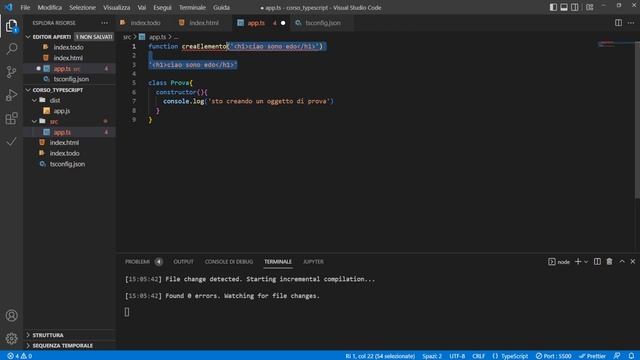Screen dimensions: 640x360
Task: Open the customize layout icon
Action: (589, 7)
